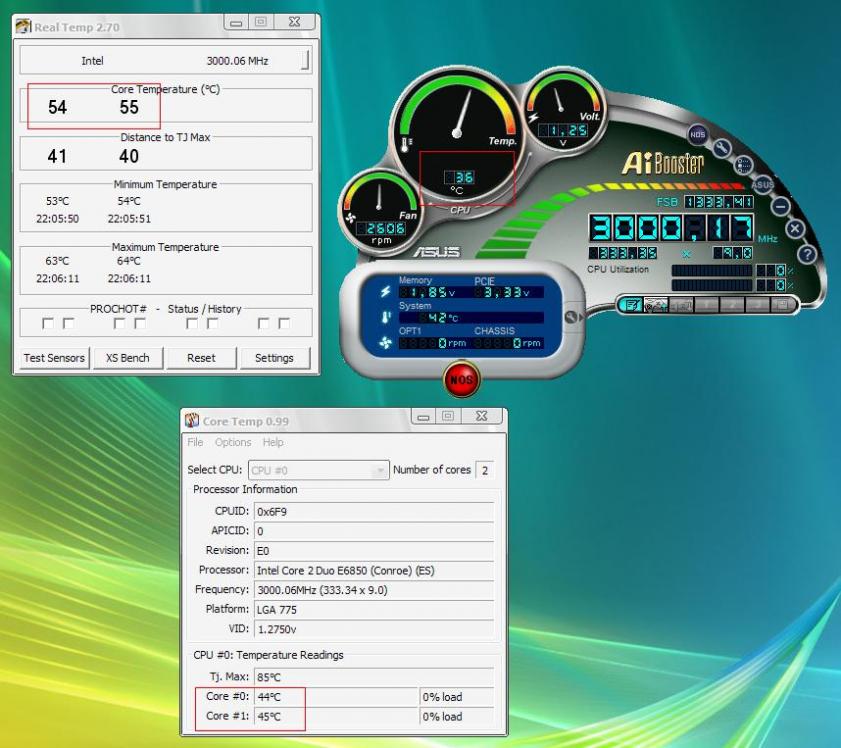Click the Tj. Max field showing 85°C
This screenshot has width=841, height=748.
[373, 677]
